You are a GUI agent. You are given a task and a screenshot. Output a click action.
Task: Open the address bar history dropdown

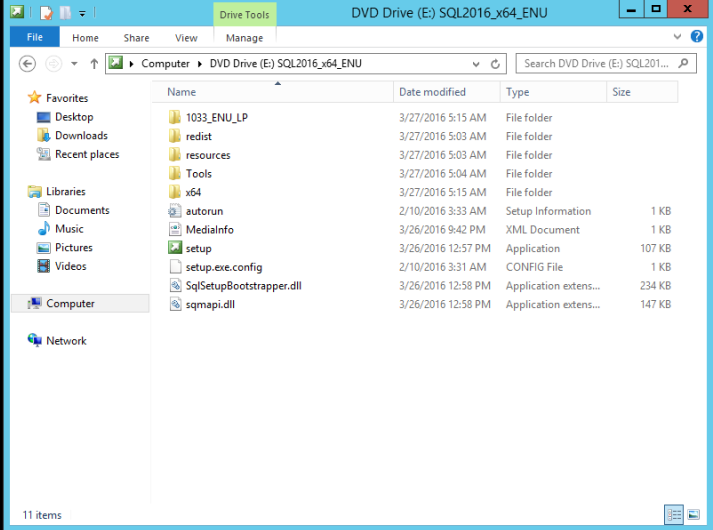coord(476,64)
